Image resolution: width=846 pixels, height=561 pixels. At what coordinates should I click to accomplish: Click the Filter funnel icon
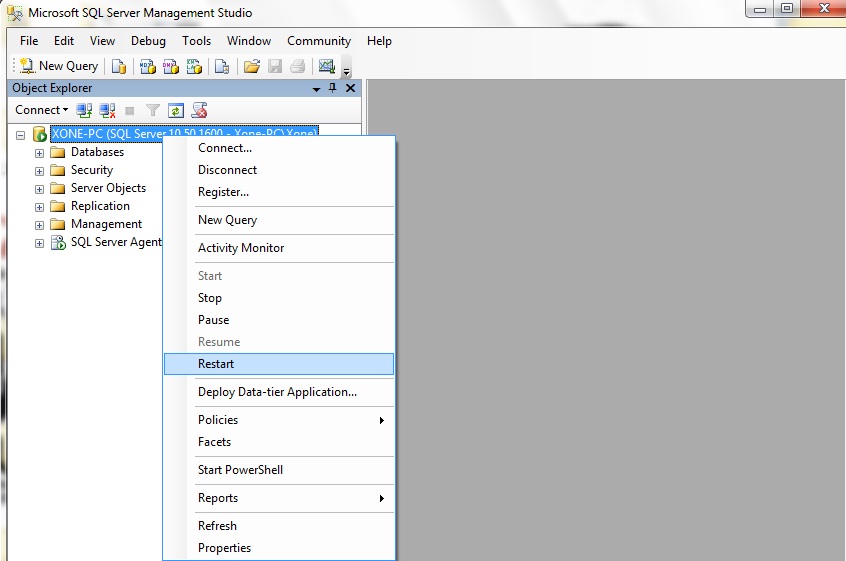point(153,111)
